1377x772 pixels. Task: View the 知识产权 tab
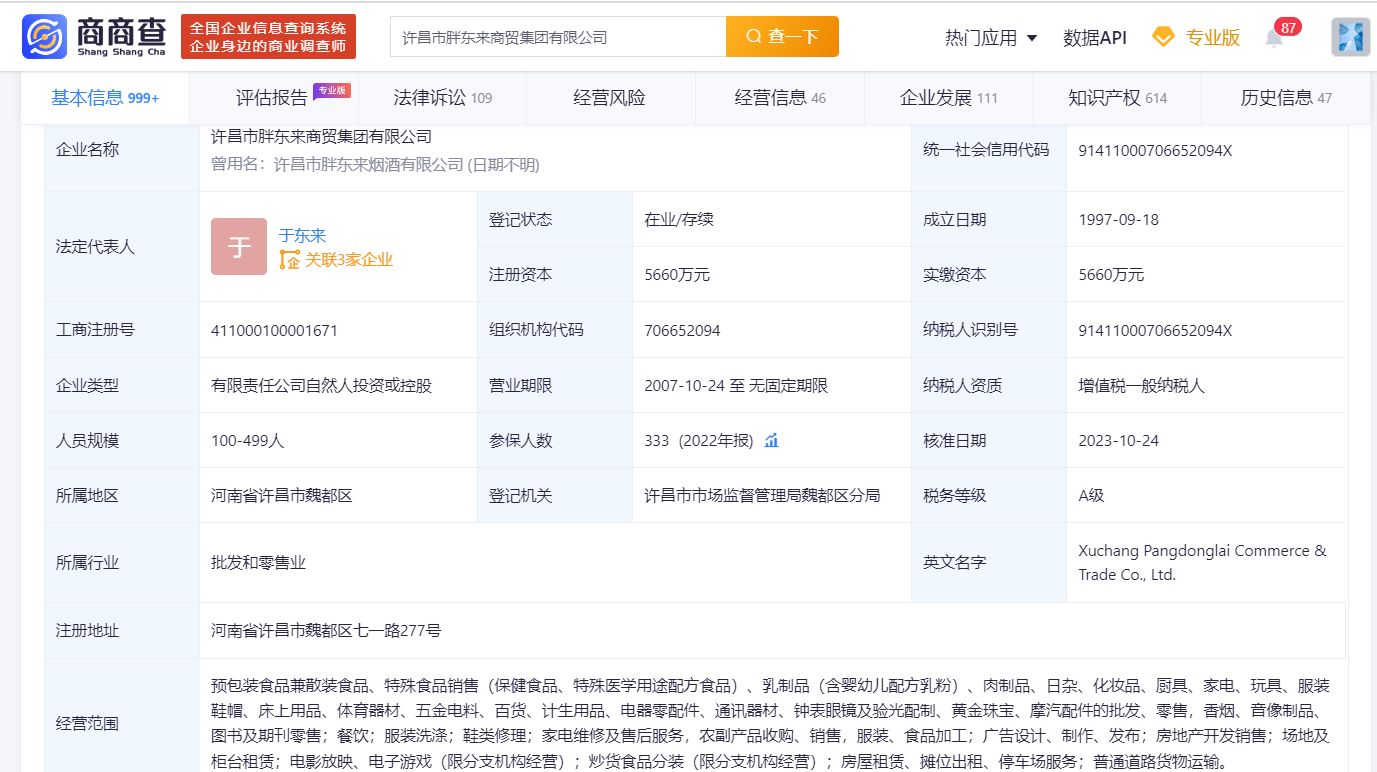pyautogui.click(x=1117, y=97)
